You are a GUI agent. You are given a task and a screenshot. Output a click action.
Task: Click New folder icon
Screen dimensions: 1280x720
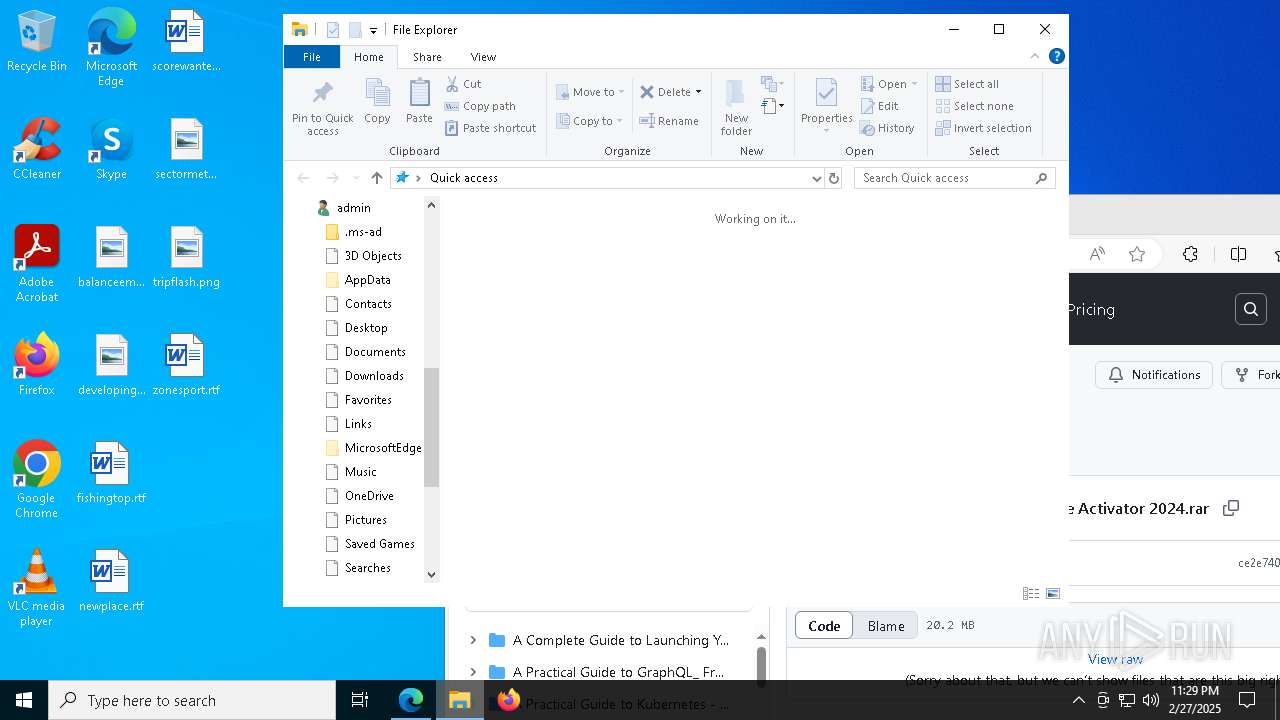click(736, 107)
